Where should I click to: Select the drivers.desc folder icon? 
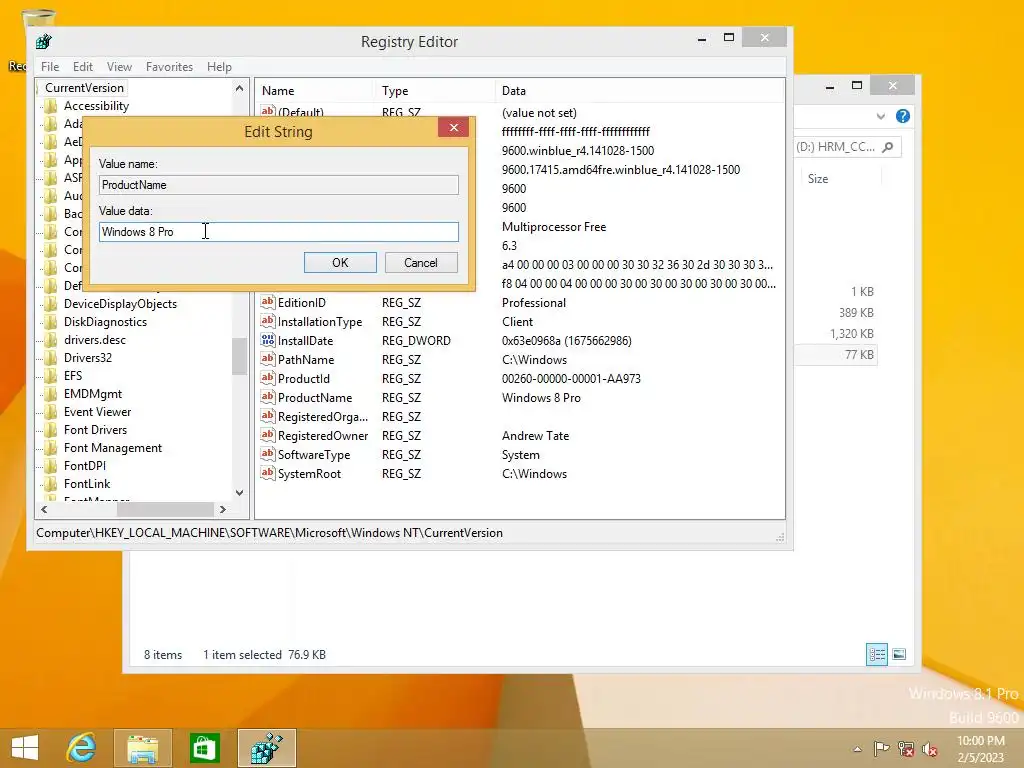(50, 340)
